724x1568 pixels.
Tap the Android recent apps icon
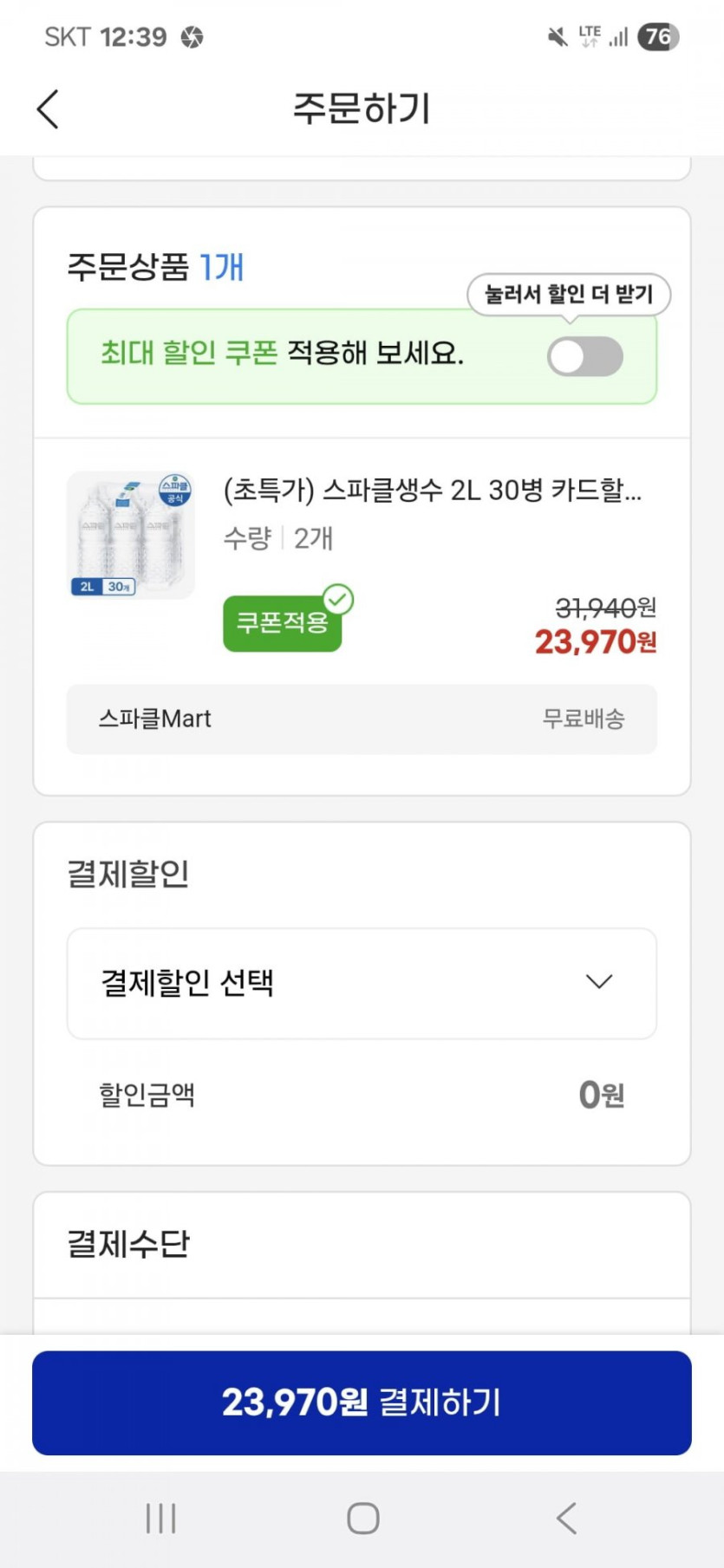pos(161,1518)
